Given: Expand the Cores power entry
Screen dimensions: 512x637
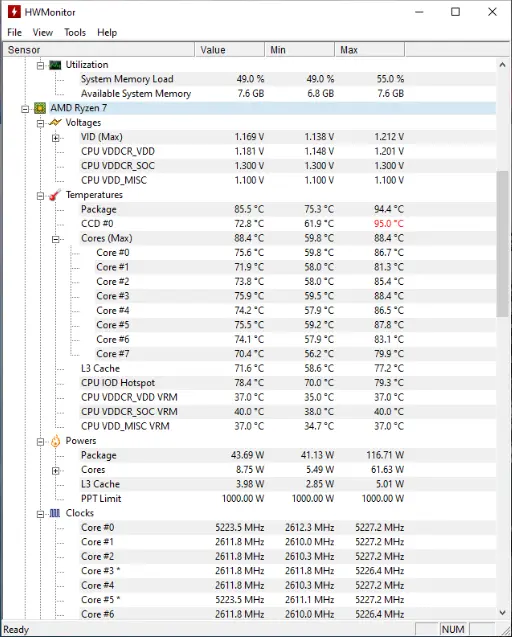Looking at the screenshot, I should pyautogui.click(x=56, y=471).
